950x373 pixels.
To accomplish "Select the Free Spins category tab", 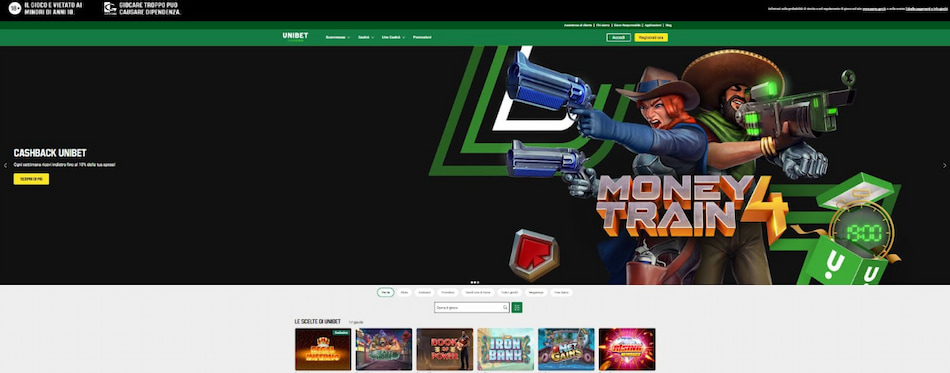I will 561,292.
